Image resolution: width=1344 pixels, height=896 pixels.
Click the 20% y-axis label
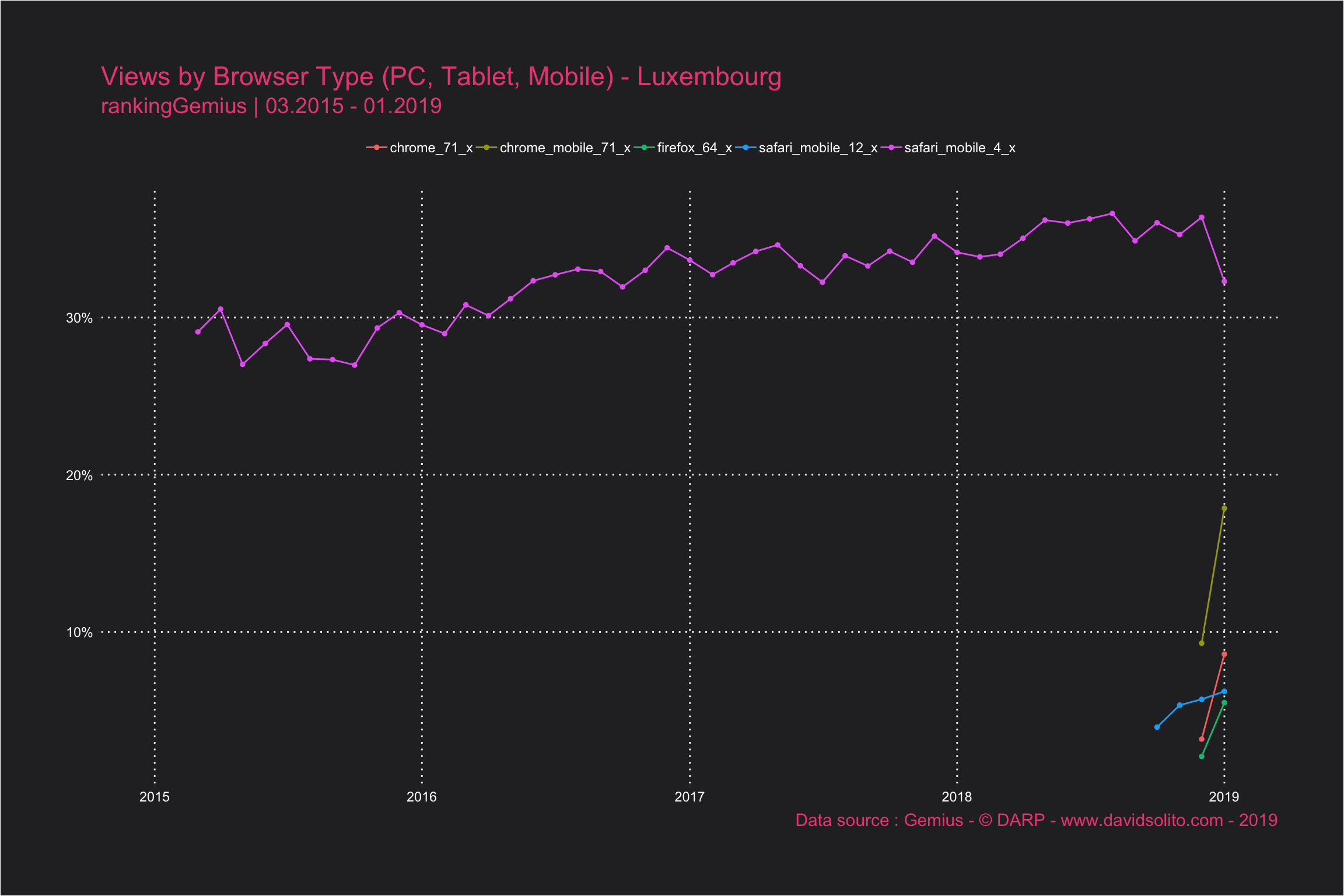[79, 475]
